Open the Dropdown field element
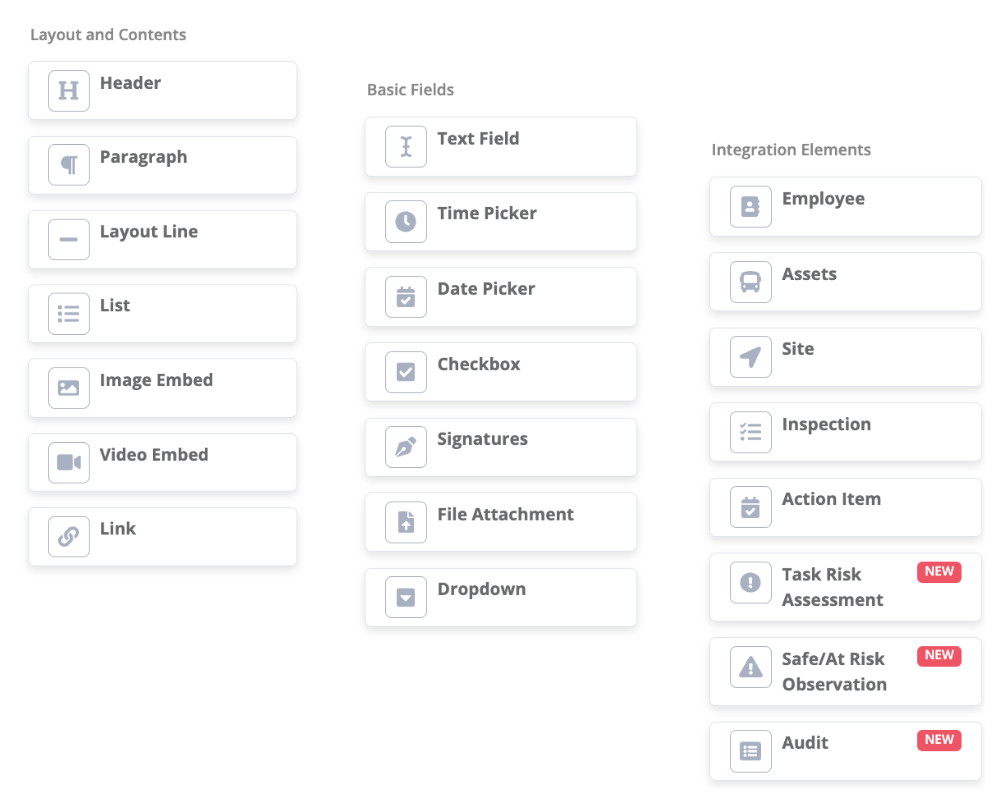Viewport: 1000px width, 800px height. (500, 597)
